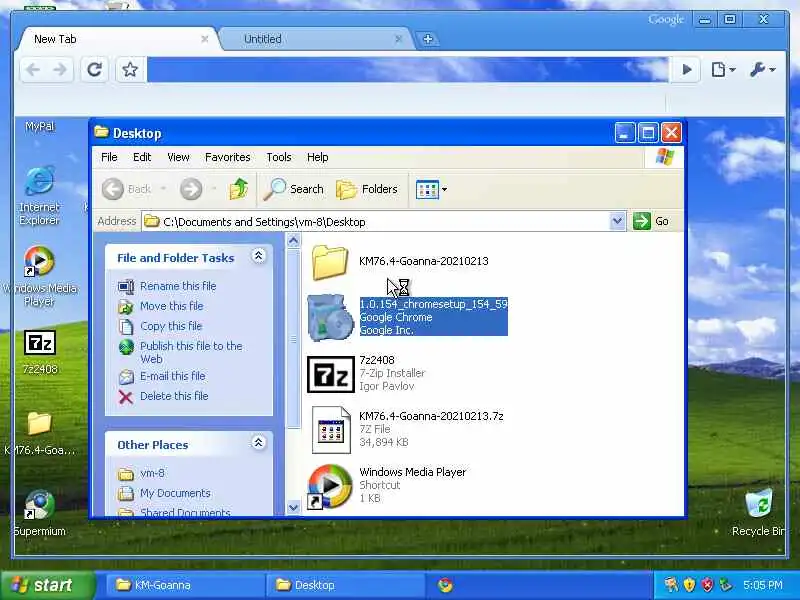Click the red shield tray icon

click(707, 585)
